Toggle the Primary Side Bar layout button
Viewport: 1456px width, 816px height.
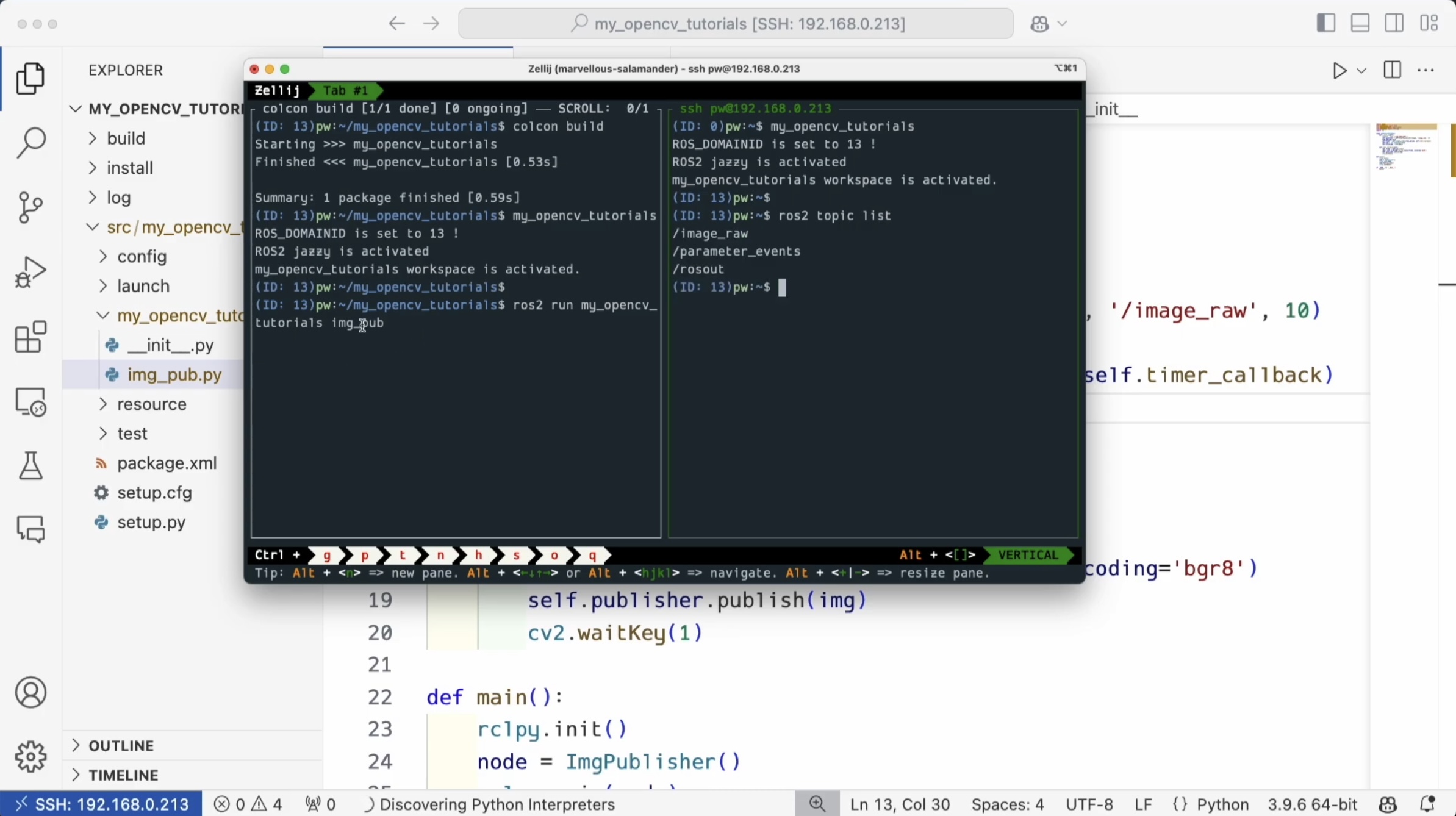click(1325, 24)
